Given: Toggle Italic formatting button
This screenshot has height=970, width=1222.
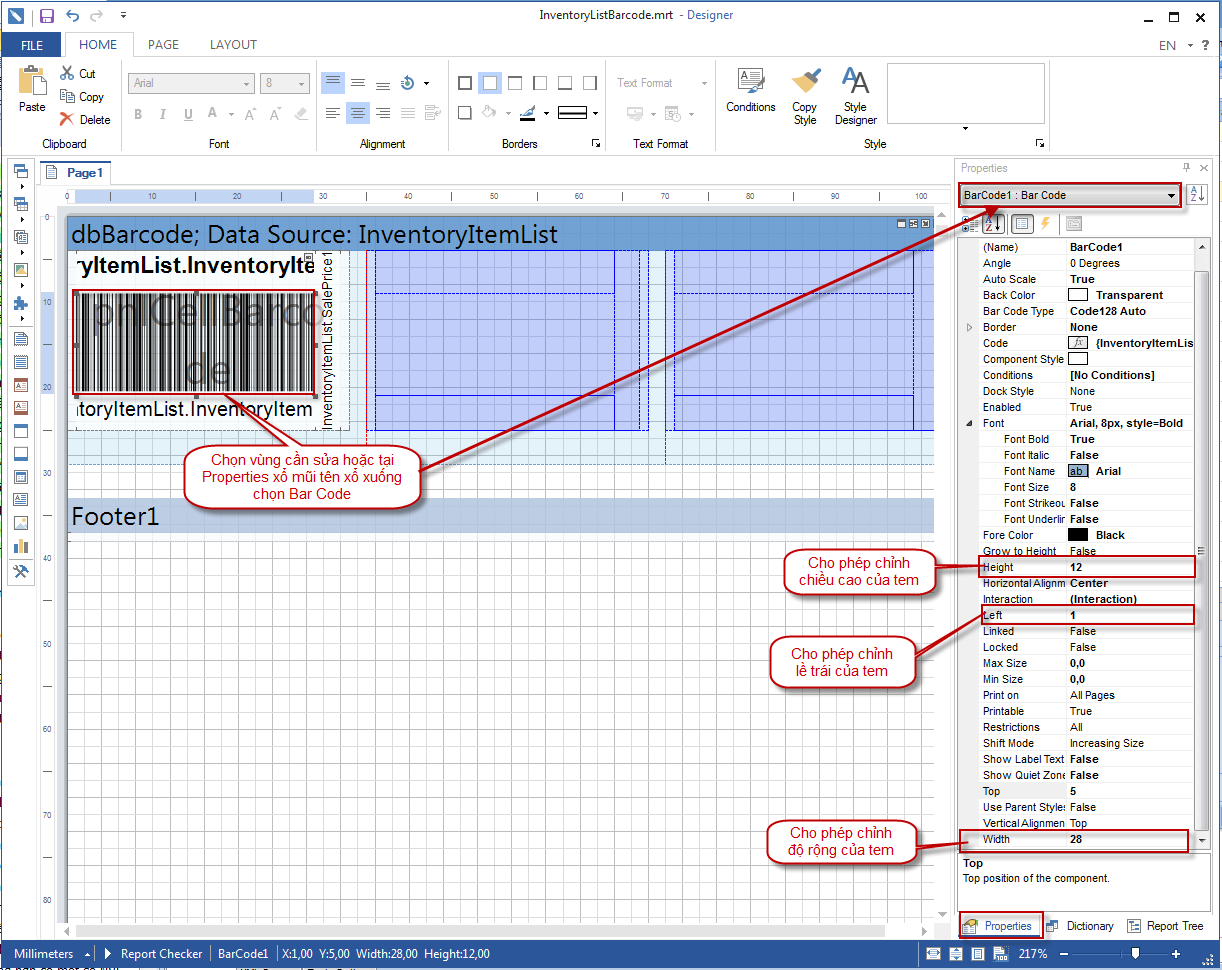Looking at the screenshot, I should click(163, 114).
